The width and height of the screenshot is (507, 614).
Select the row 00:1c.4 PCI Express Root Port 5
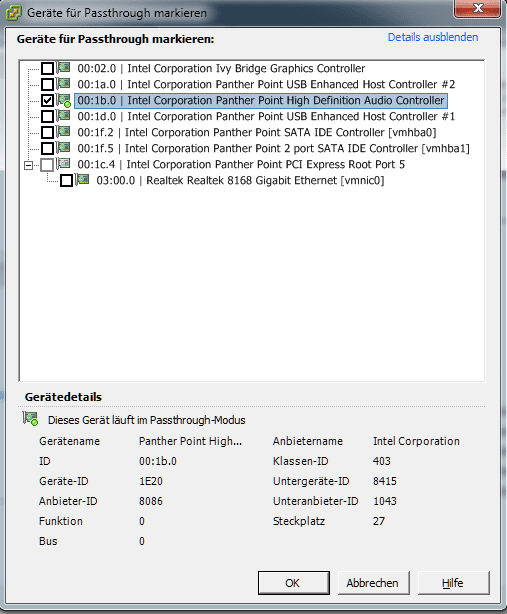pyautogui.click(x=241, y=165)
